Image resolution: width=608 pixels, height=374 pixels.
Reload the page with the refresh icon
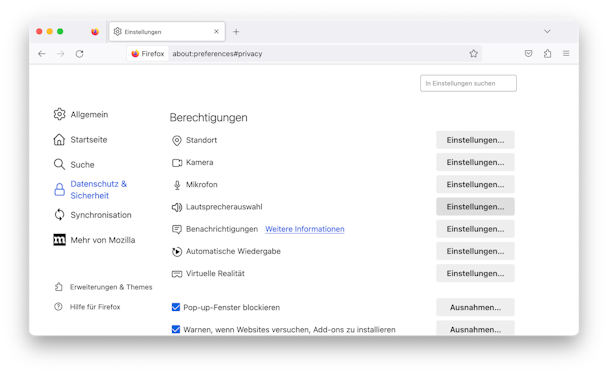79,54
